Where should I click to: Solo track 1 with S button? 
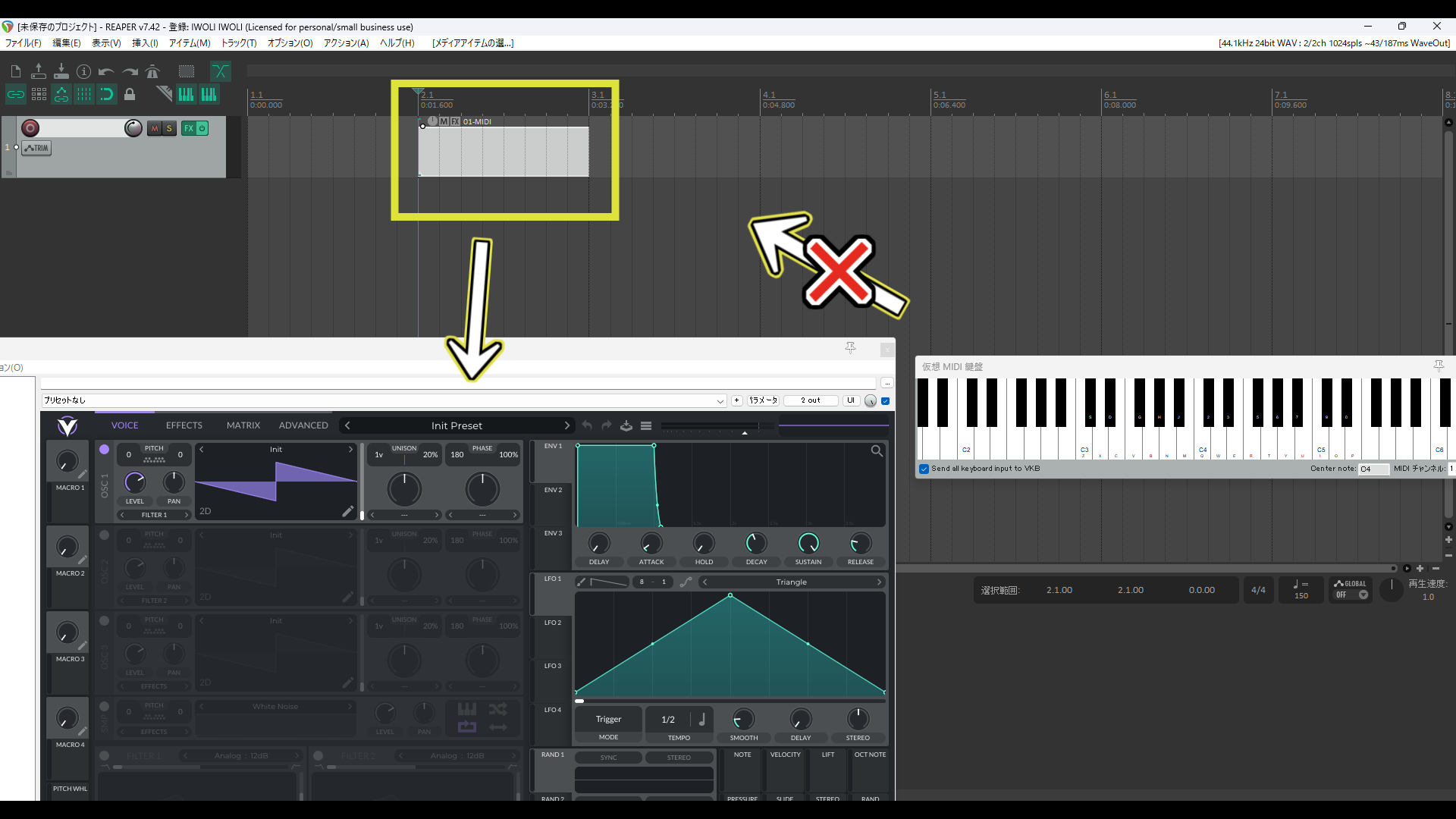click(x=169, y=128)
